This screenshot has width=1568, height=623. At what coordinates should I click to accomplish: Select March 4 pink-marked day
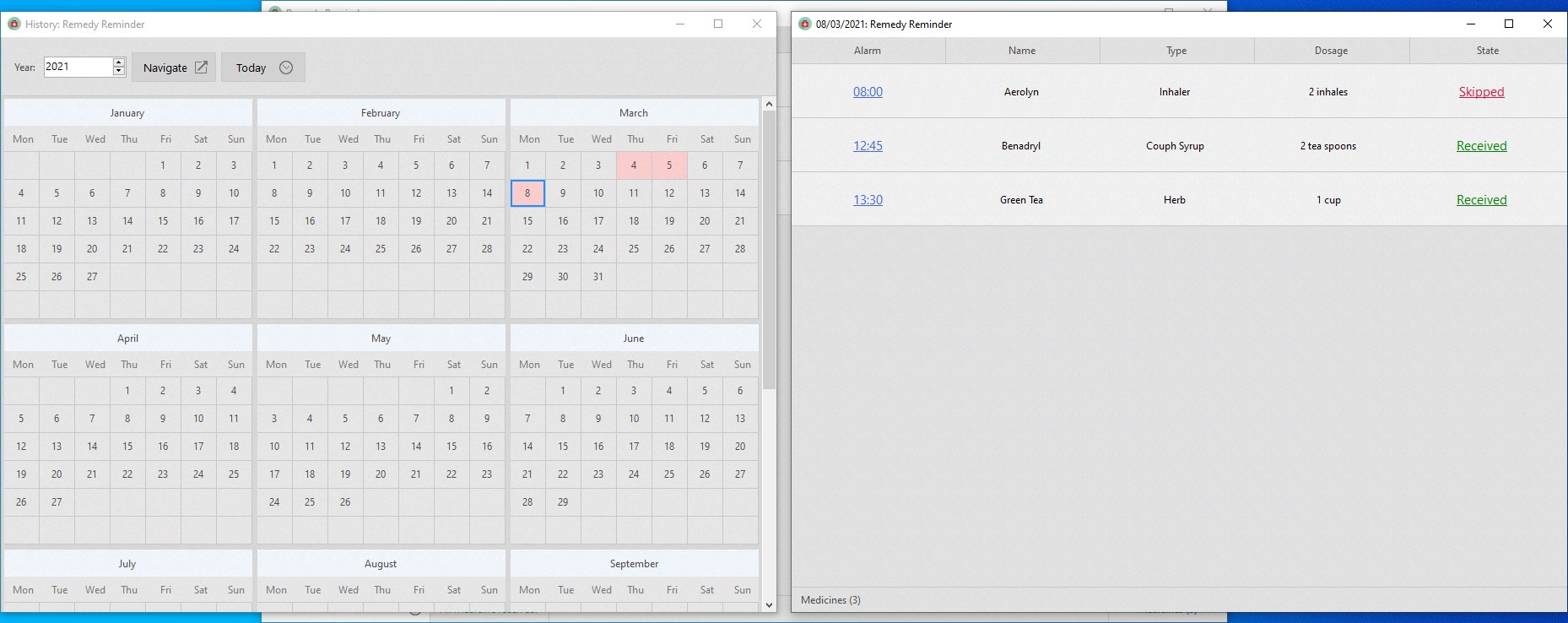coord(634,165)
